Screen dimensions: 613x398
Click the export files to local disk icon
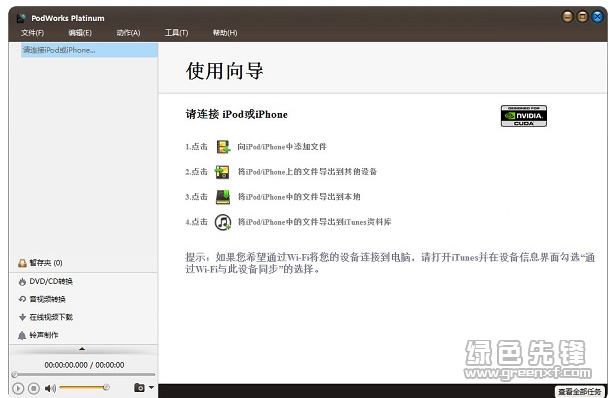pyautogui.click(x=223, y=197)
